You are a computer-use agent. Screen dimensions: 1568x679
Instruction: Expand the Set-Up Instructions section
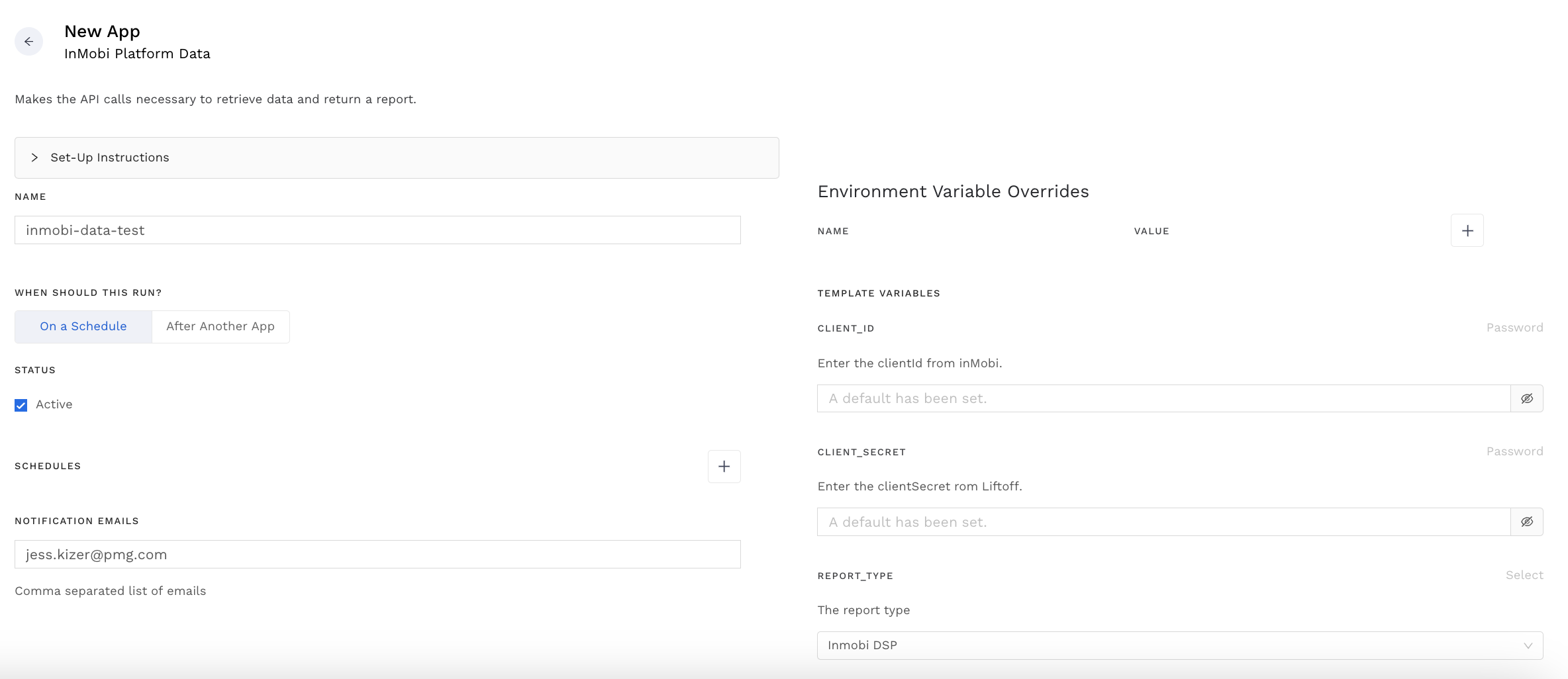pyautogui.click(x=109, y=158)
